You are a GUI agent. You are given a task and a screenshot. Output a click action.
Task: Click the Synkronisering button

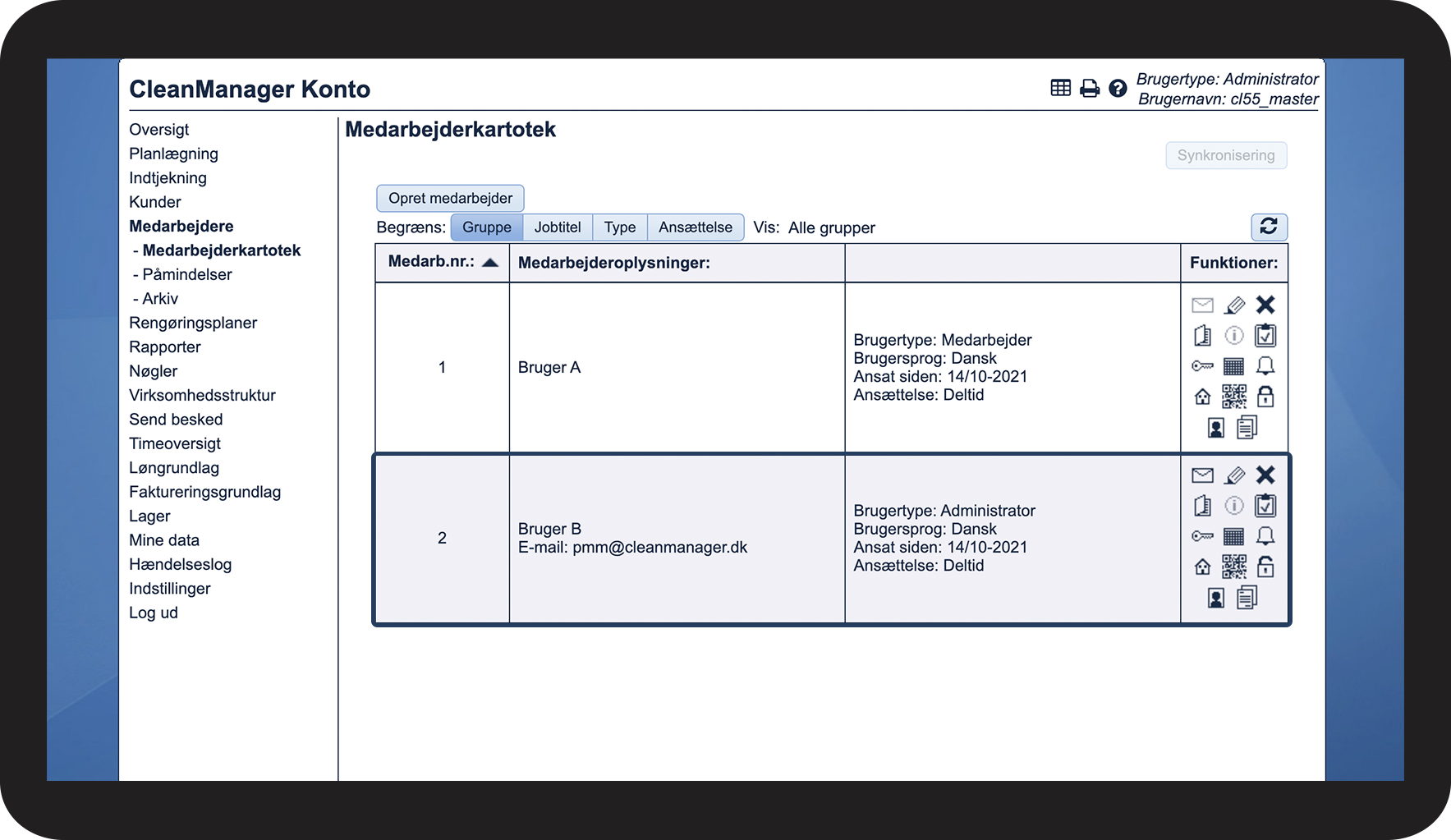click(1226, 155)
